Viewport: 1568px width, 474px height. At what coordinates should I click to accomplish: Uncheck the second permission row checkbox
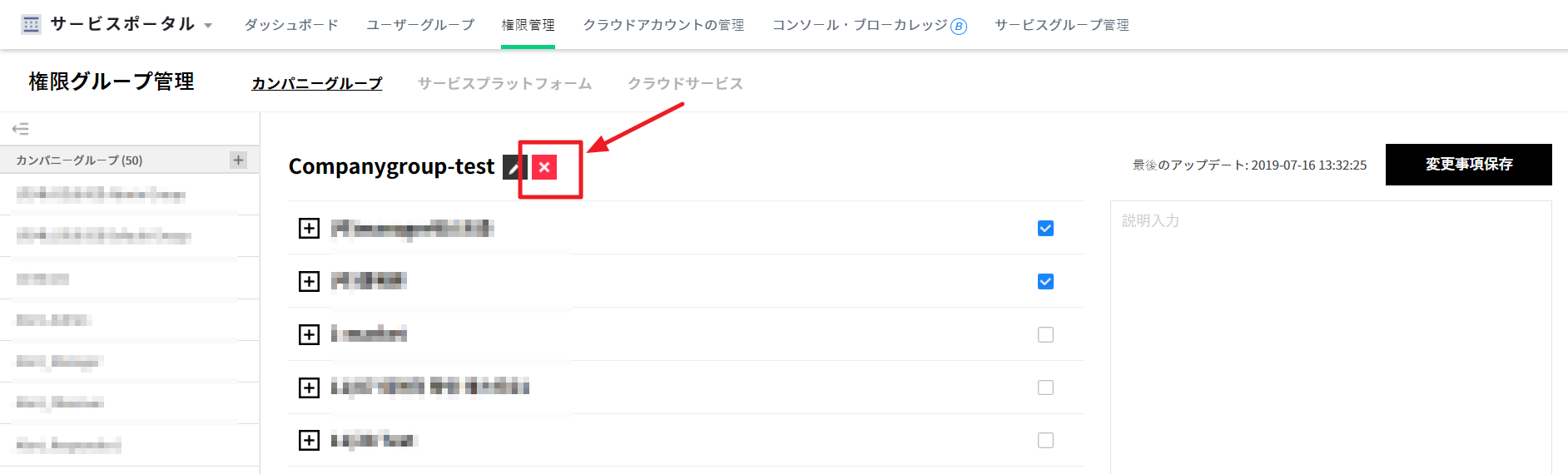click(1045, 281)
